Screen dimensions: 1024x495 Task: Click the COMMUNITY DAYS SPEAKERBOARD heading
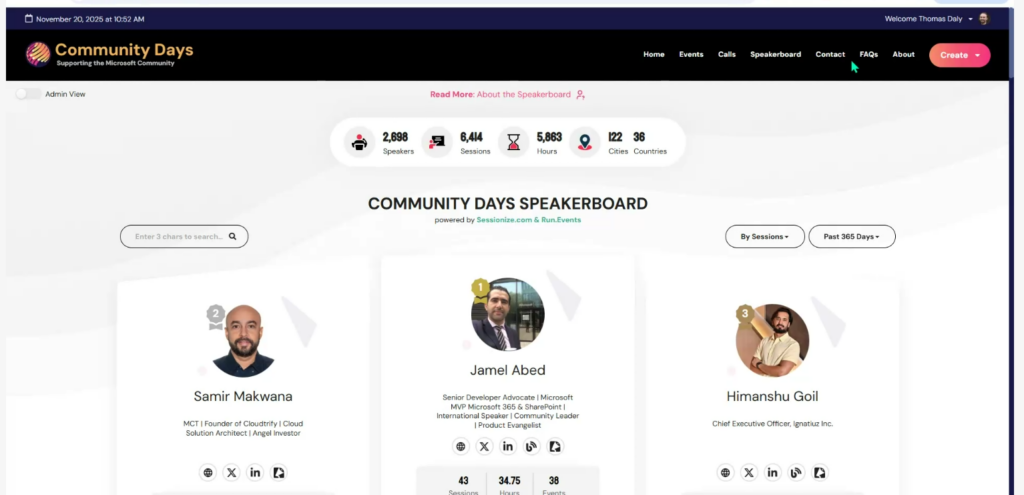pos(507,204)
